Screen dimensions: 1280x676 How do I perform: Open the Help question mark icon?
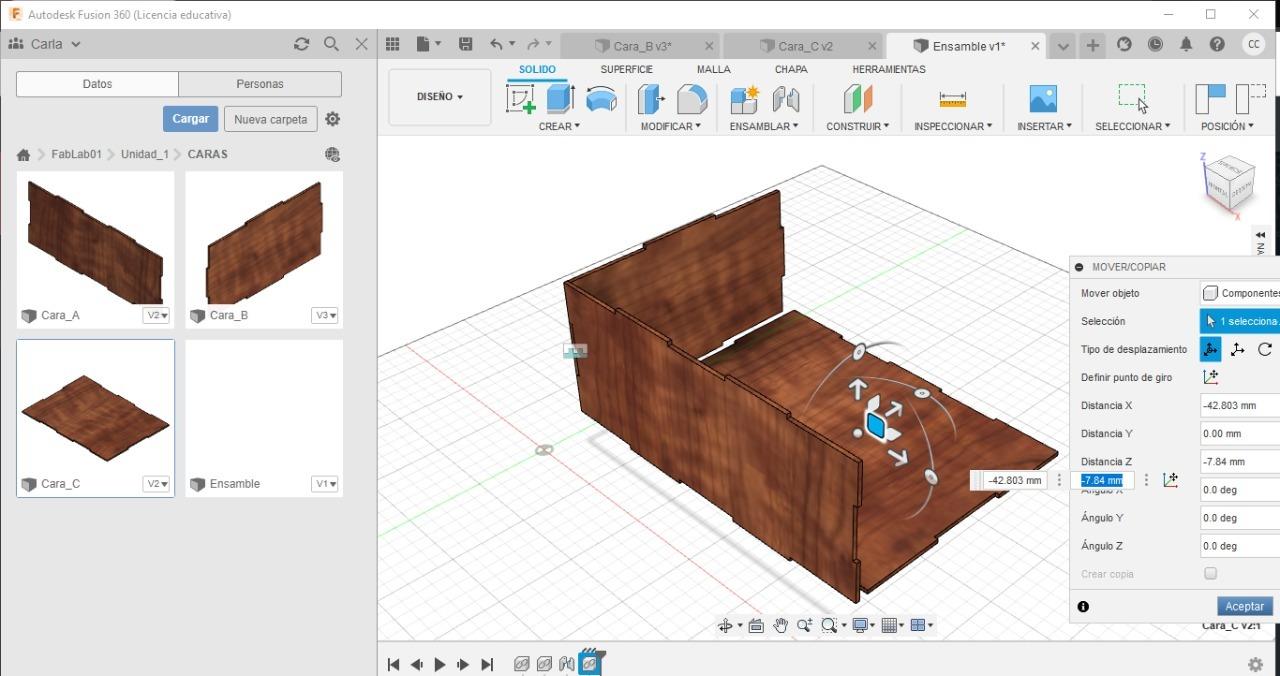point(1217,44)
